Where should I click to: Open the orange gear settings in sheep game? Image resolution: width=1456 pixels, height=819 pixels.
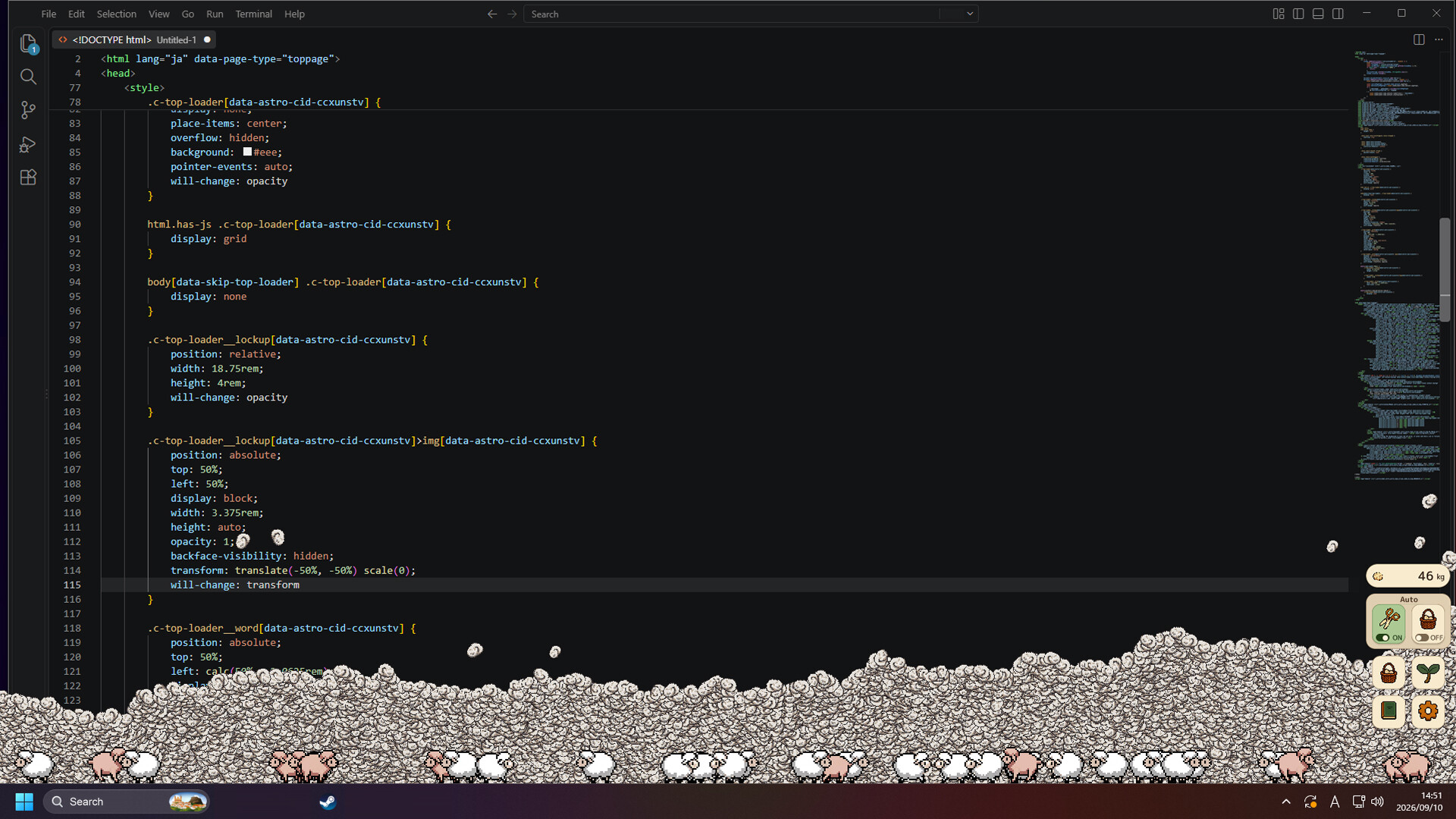1428,711
